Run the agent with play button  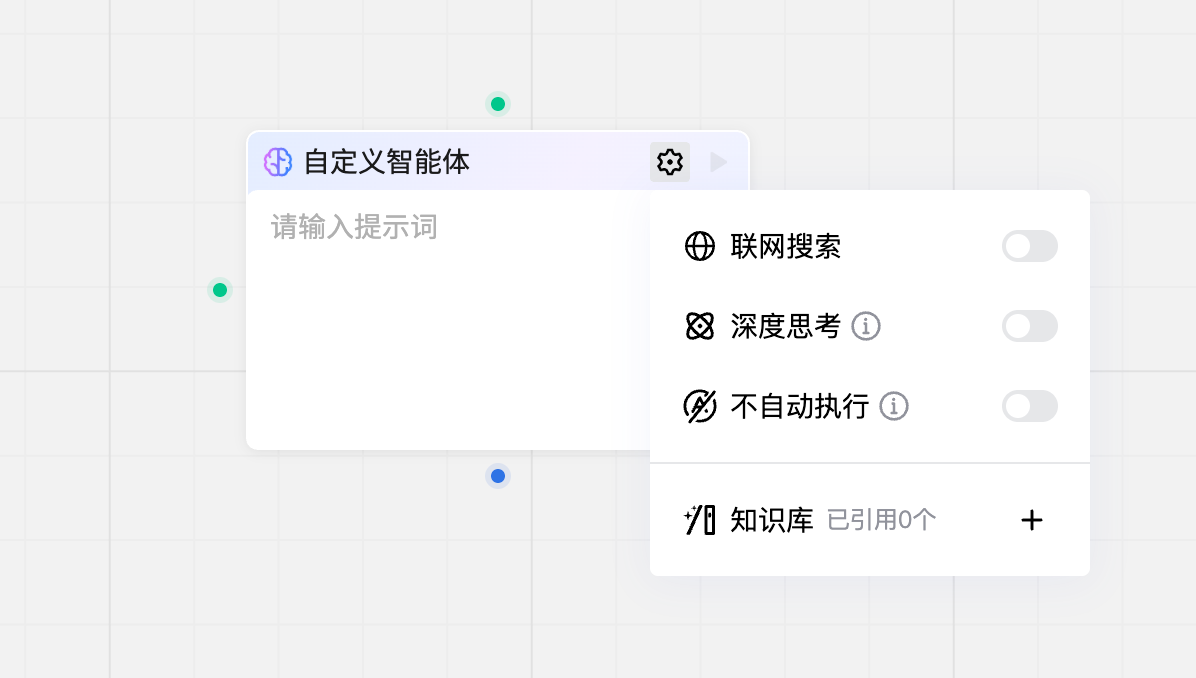[x=718, y=162]
